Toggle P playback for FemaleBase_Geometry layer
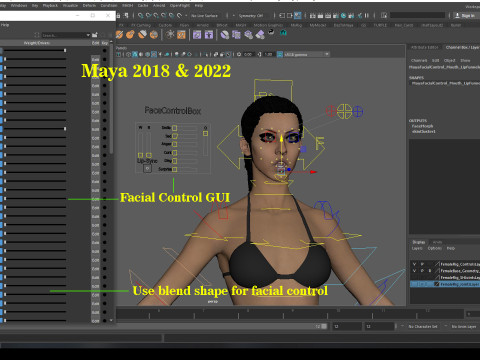The image size is (480, 360). (x=422, y=271)
